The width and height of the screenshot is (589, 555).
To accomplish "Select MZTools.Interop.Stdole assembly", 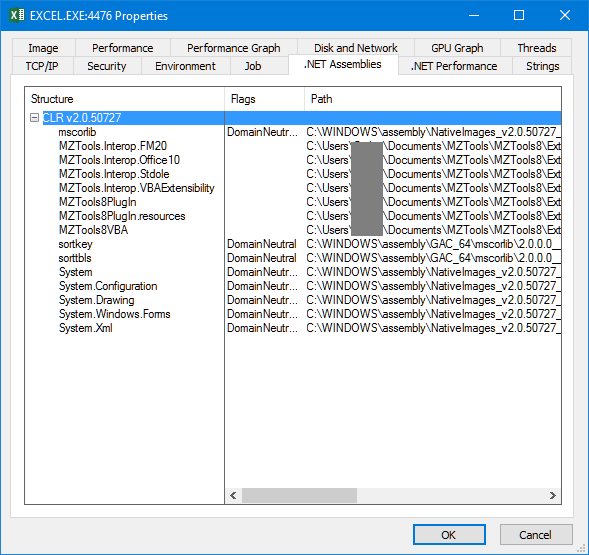I will (114, 174).
